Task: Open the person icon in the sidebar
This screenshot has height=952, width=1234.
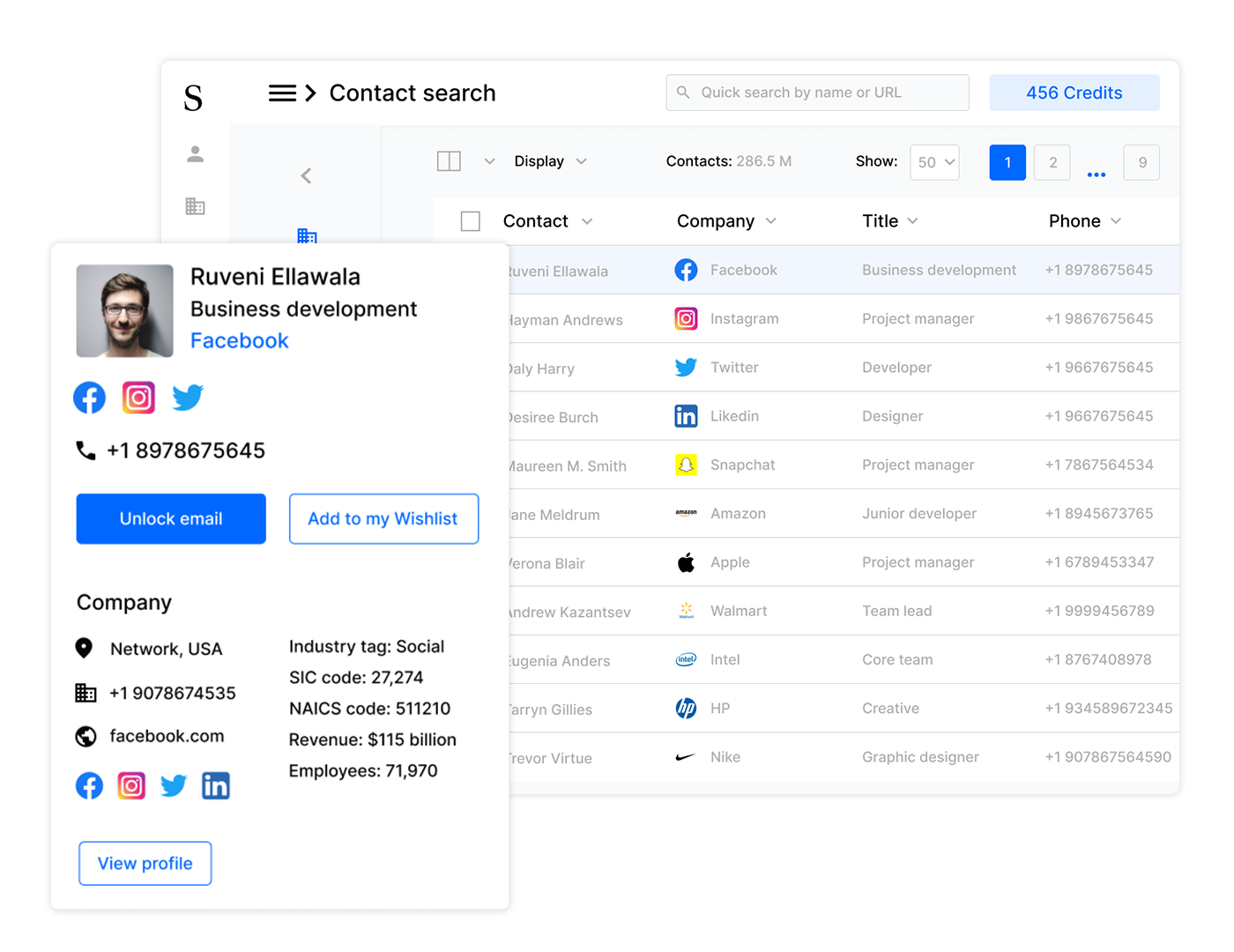Action: [x=196, y=154]
